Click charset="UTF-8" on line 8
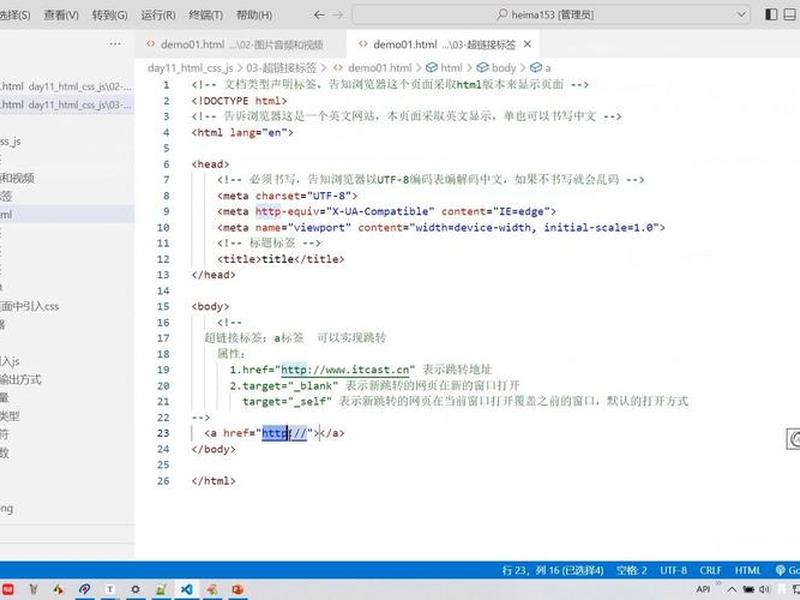This screenshot has width=800, height=600. 303,196
